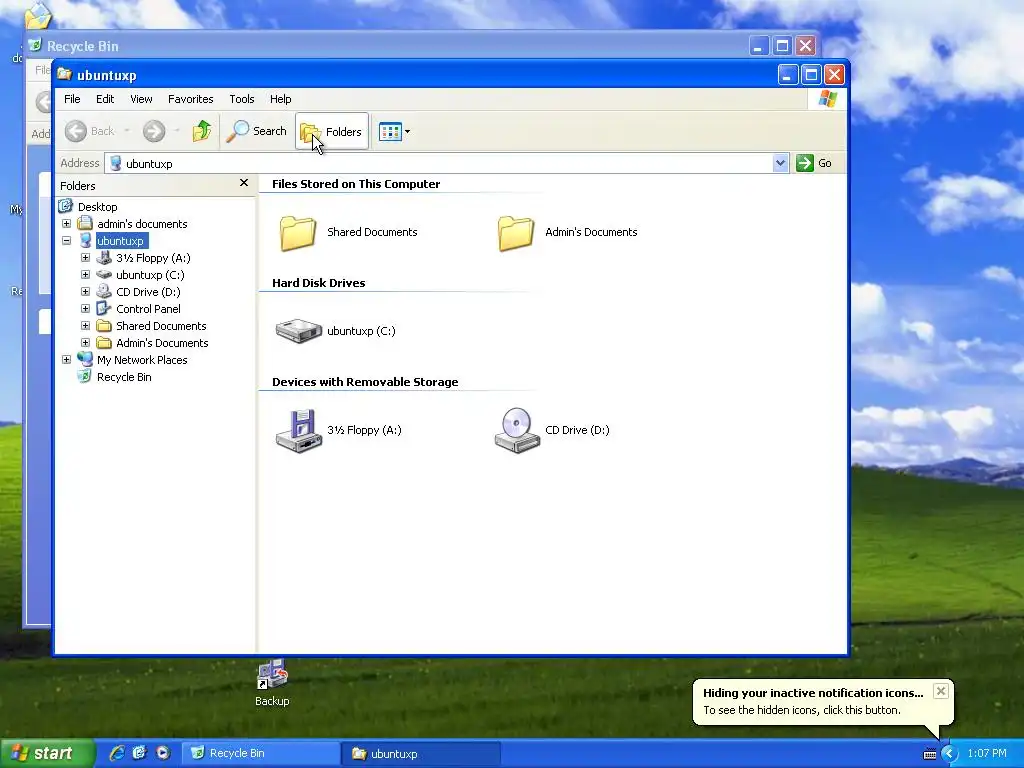Open the Start menu
1024x768 pixels.
pos(47,754)
